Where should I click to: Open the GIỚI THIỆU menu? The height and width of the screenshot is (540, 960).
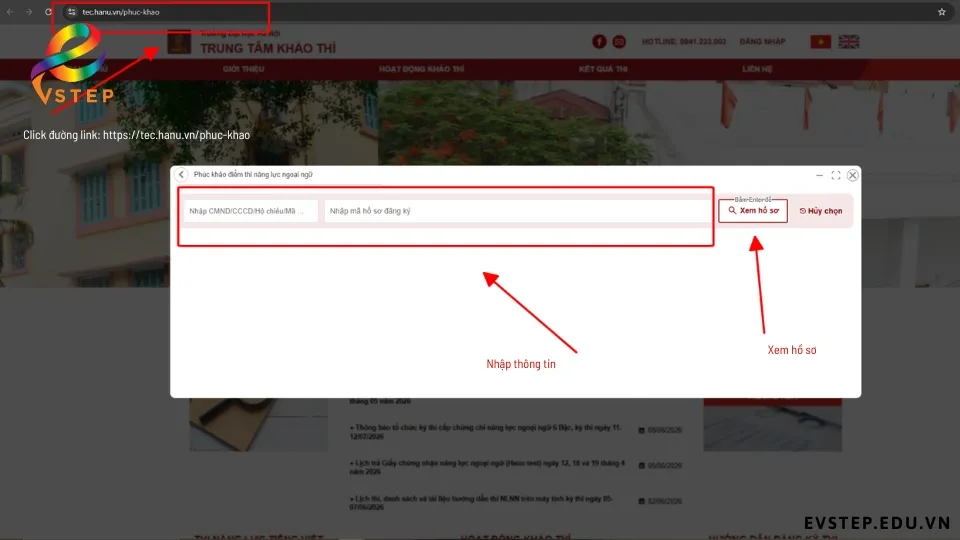click(x=244, y=69)
